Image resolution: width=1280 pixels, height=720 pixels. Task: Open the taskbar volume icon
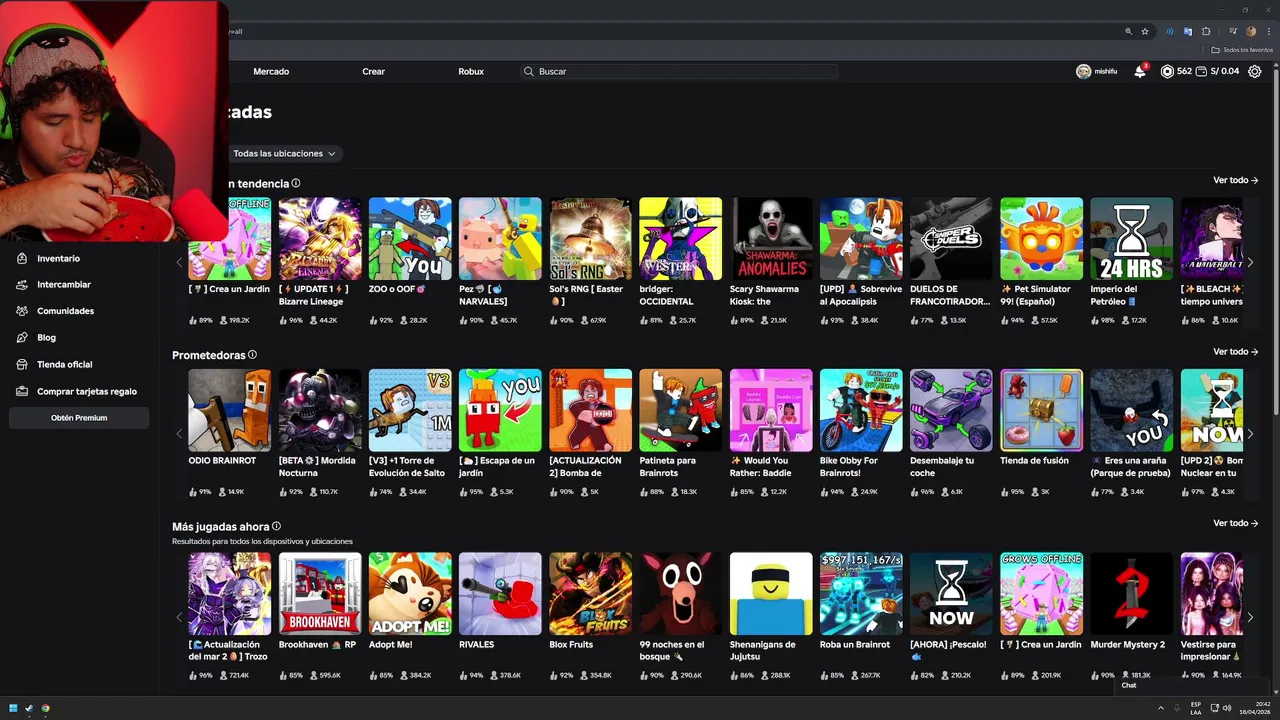pos(1228,708)
